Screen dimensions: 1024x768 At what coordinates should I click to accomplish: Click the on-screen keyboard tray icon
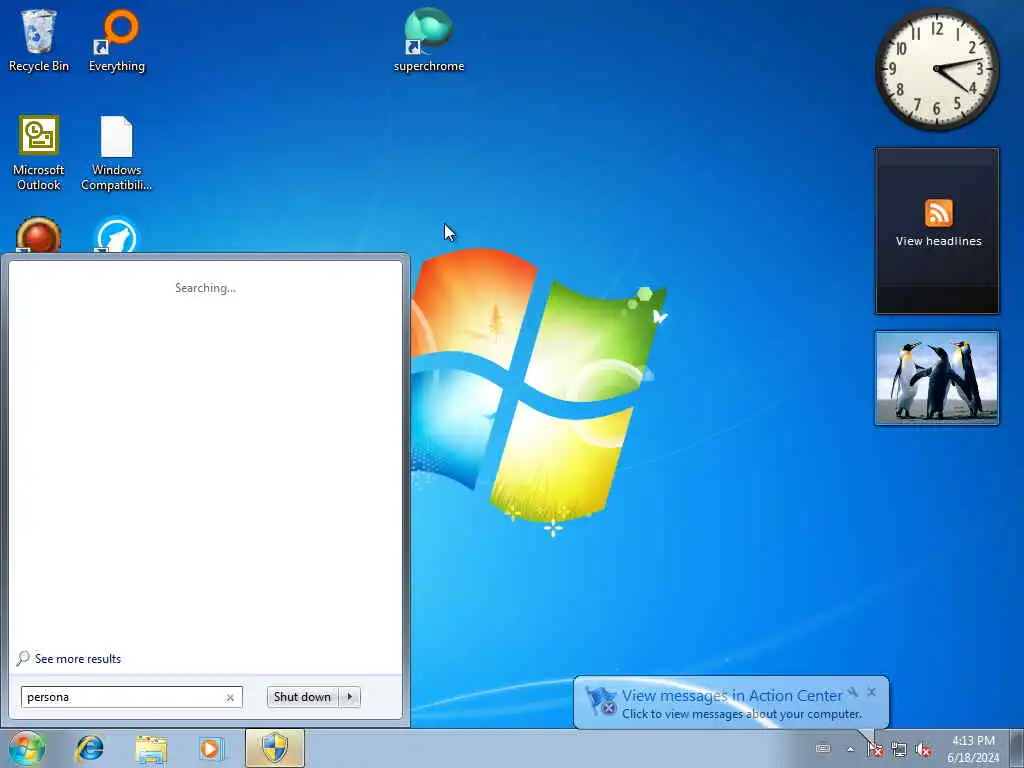point(823,749)
